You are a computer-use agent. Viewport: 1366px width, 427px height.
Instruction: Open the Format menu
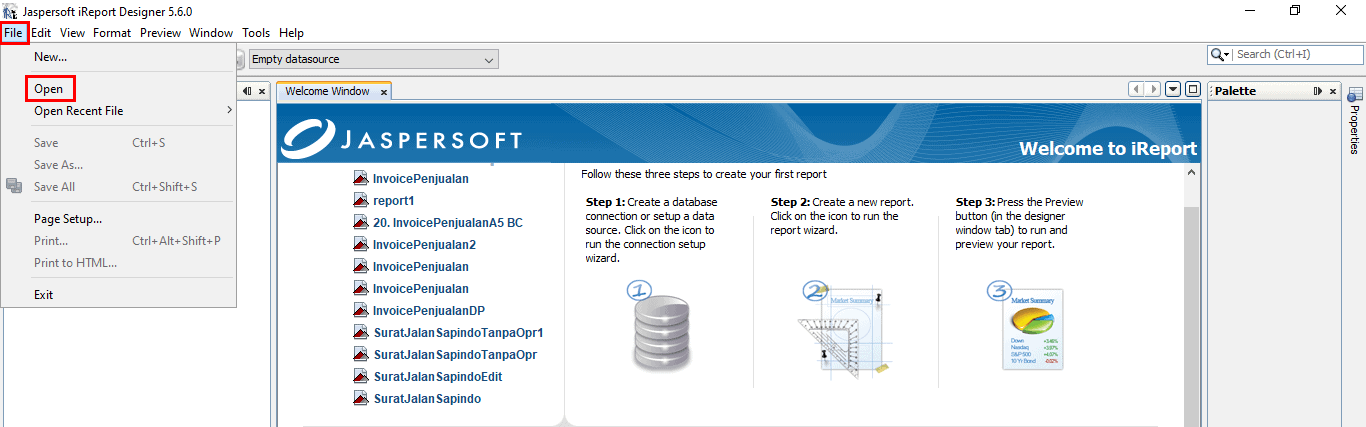tap(112, 33)
